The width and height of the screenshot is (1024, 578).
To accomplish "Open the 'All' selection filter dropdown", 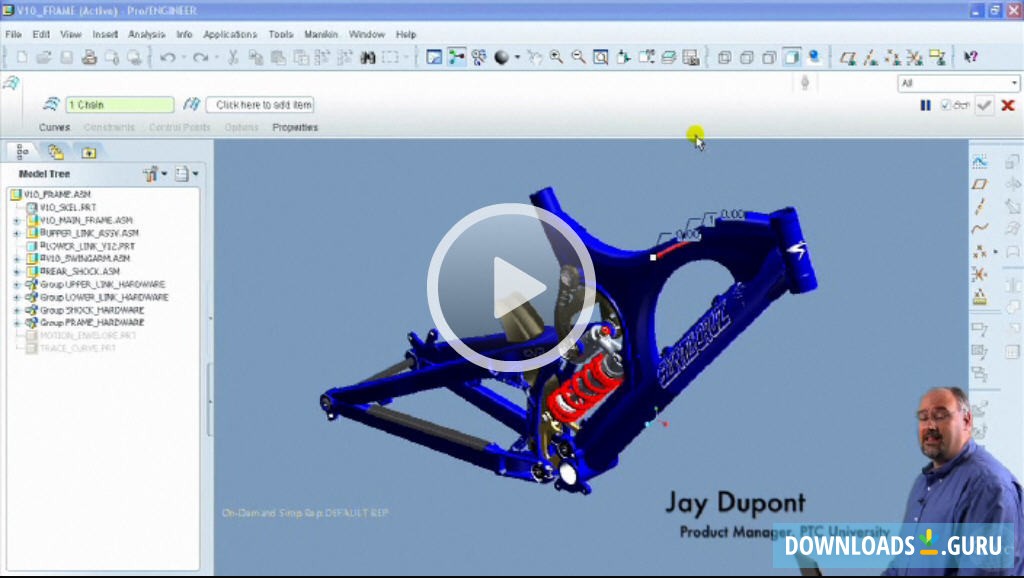I will click(958, 83).
